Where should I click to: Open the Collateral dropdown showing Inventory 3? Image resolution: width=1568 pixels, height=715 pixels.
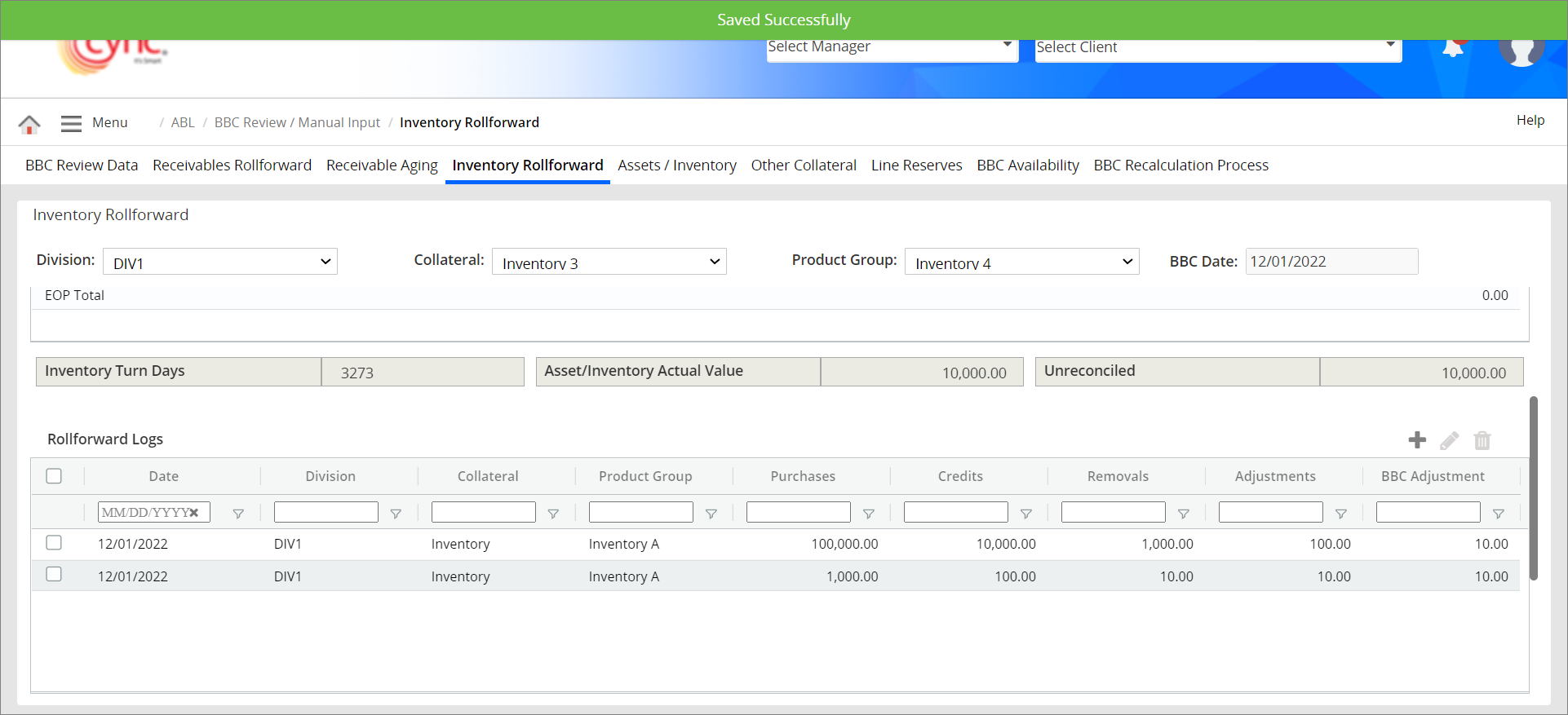(609, 262)
